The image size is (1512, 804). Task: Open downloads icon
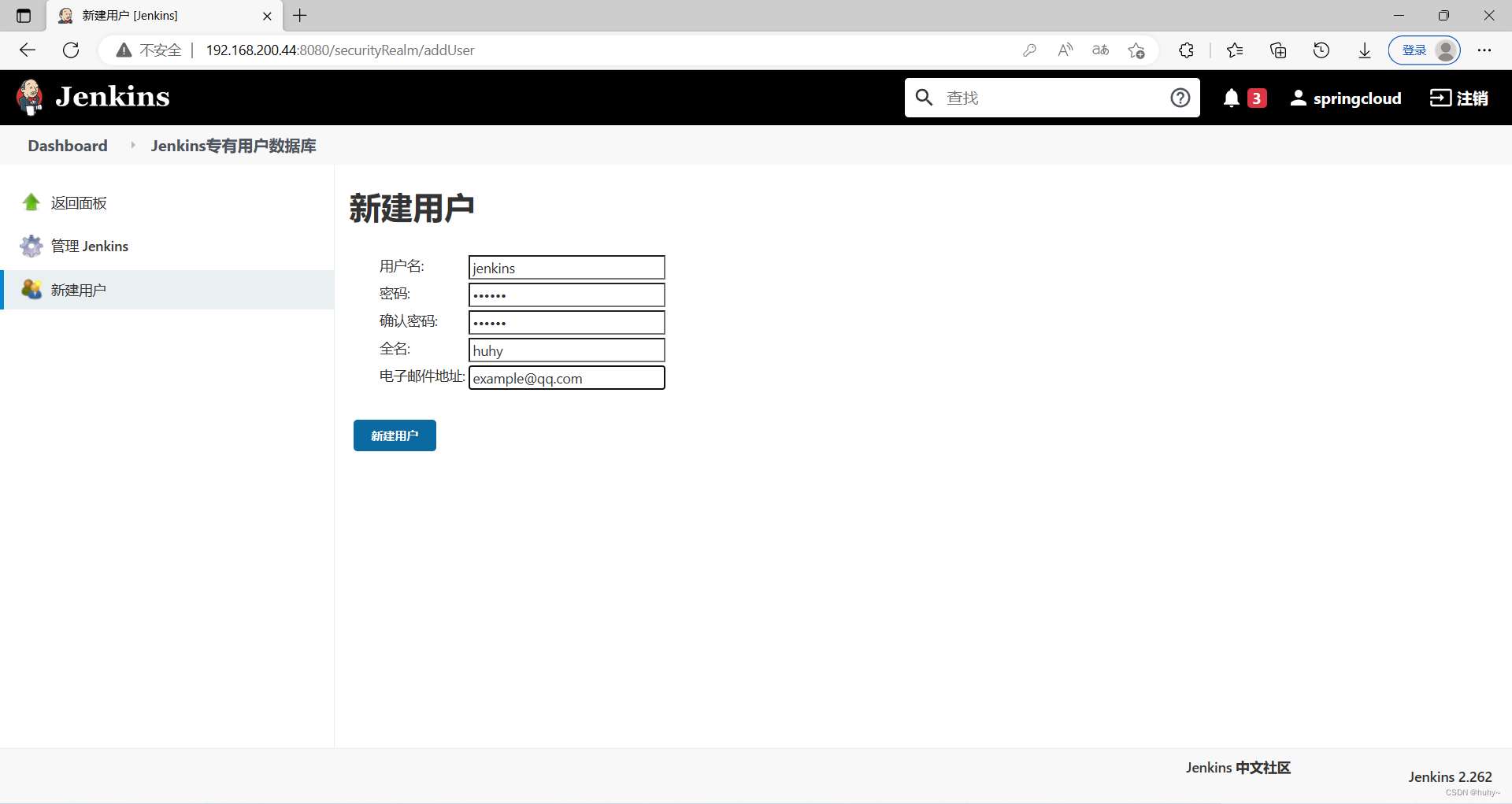pos(1365,50)
